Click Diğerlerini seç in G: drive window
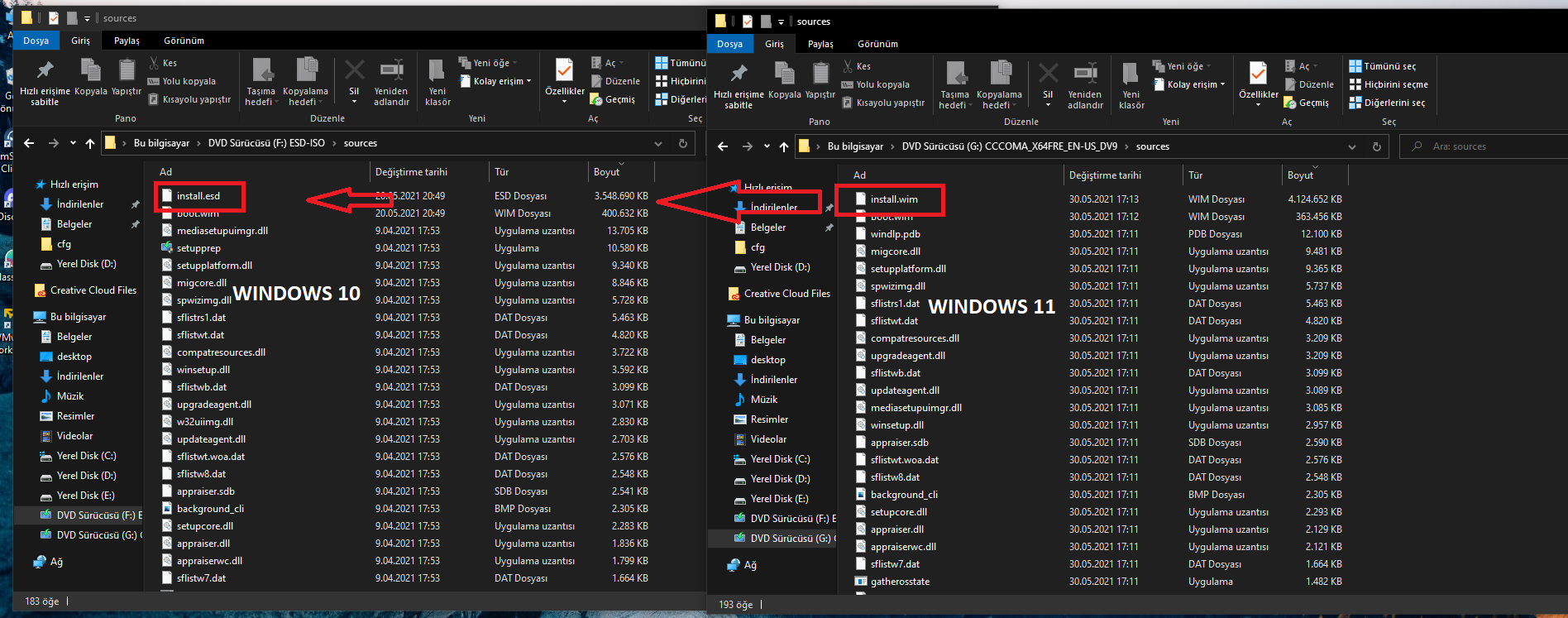 (x=1387, y=103)
